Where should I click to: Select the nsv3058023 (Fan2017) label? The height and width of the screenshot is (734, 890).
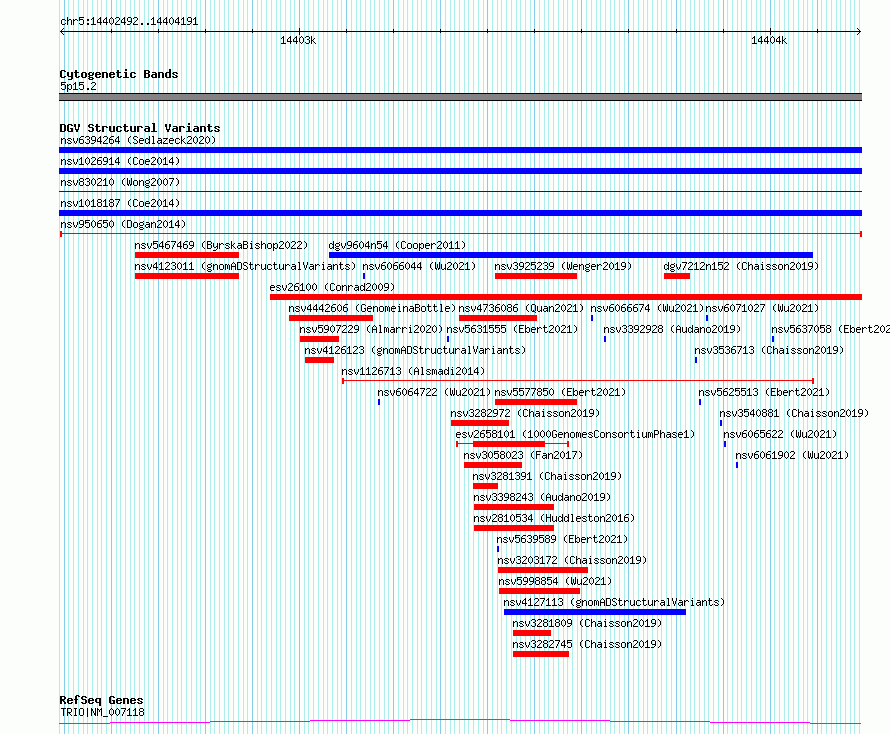pos(523,455)
